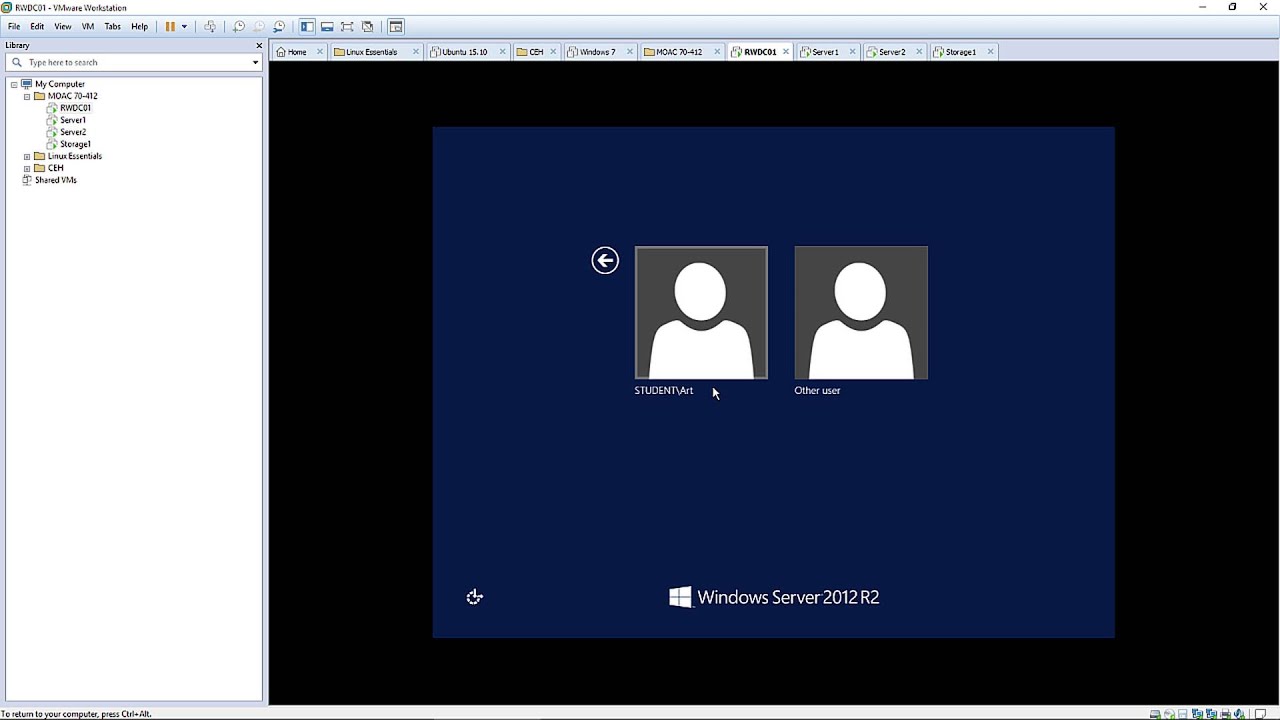Image resolution: width=1280 pixels, height=720 pixels.
Task: Close the Library panel
Action: (x=259, y=45)
